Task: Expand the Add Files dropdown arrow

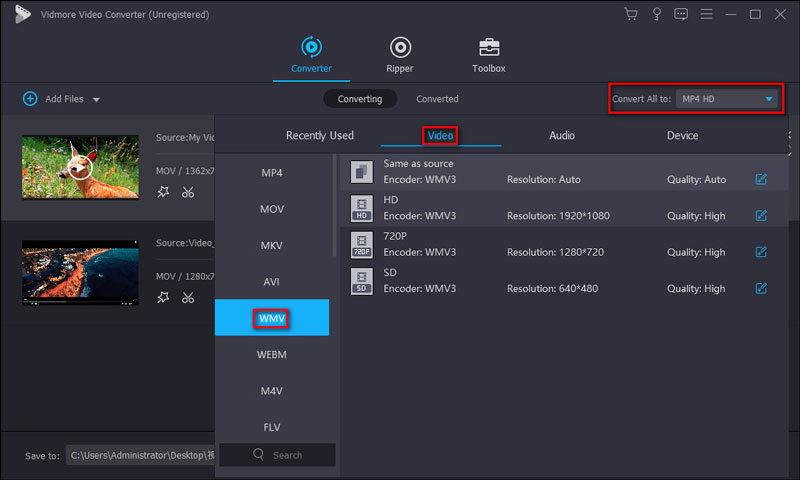Action: tap(96, 99)
